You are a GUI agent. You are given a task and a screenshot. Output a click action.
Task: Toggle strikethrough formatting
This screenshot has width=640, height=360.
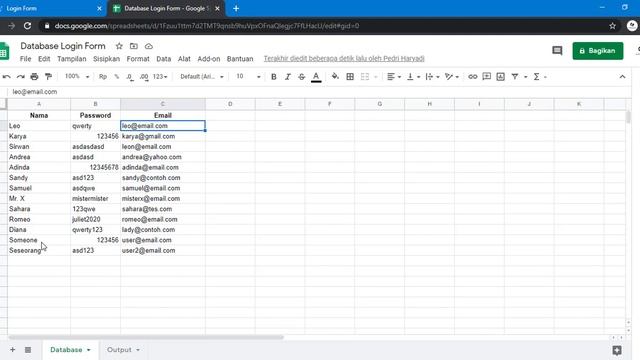click(x=302, y=77)
